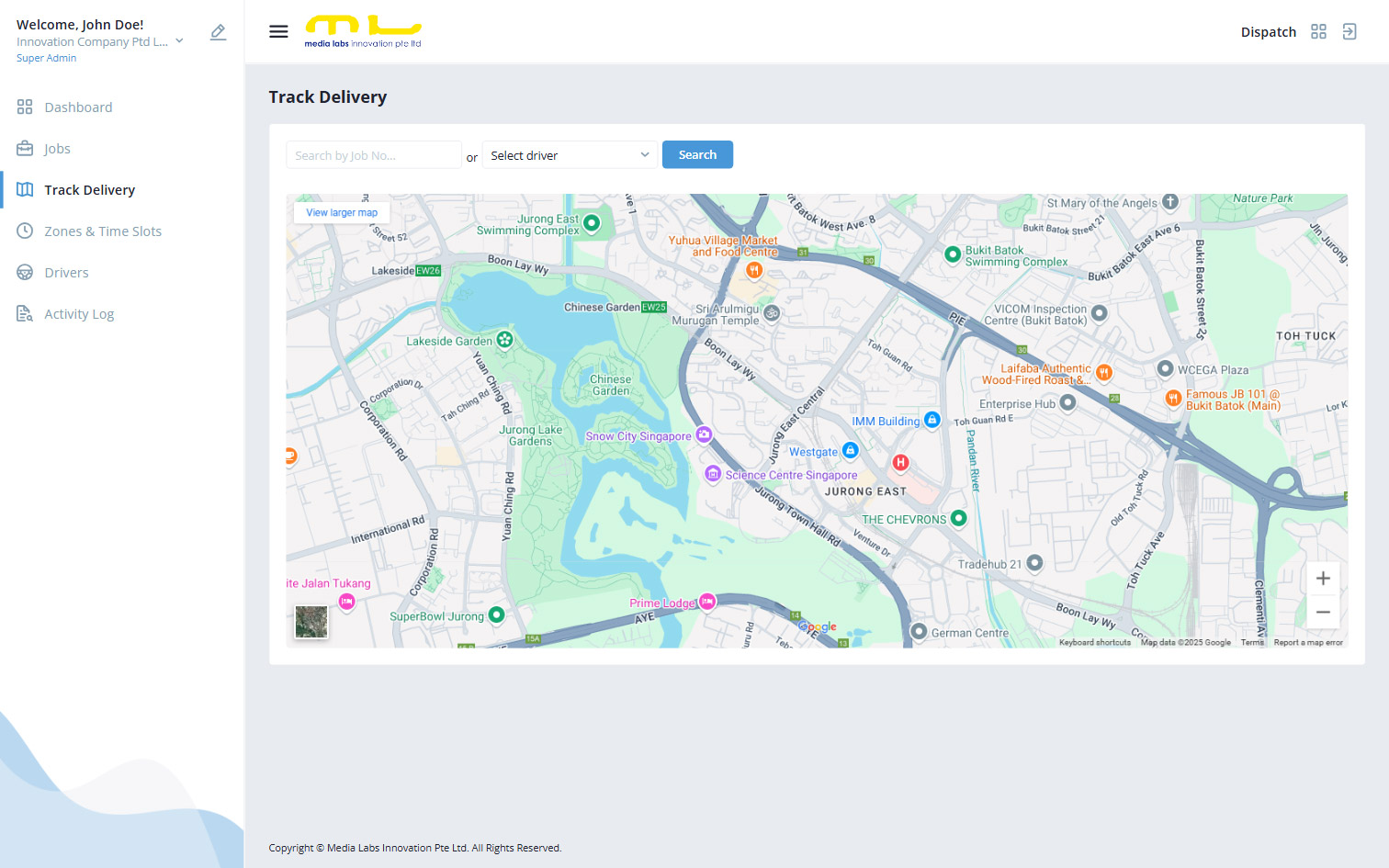This screenshot has width=1389, height=868.
Task: Click the edit profile pencil icon
Action: pyautogui.click(x=218, y=32)
